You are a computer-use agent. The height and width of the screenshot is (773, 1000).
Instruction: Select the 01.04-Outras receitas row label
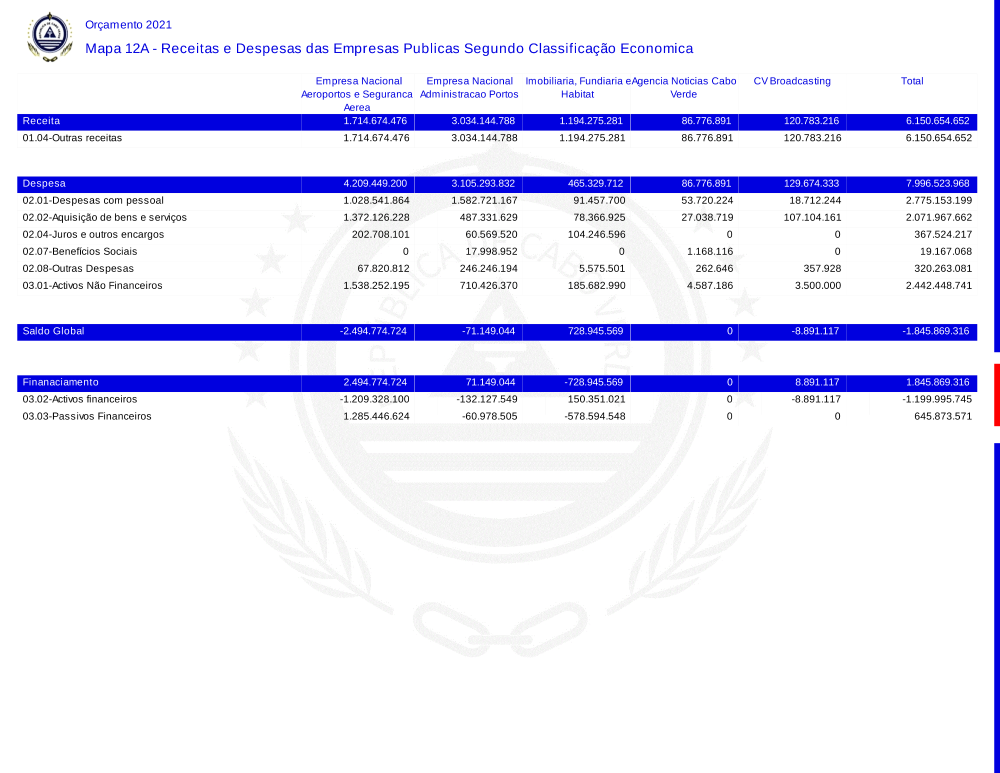(72, 138)
